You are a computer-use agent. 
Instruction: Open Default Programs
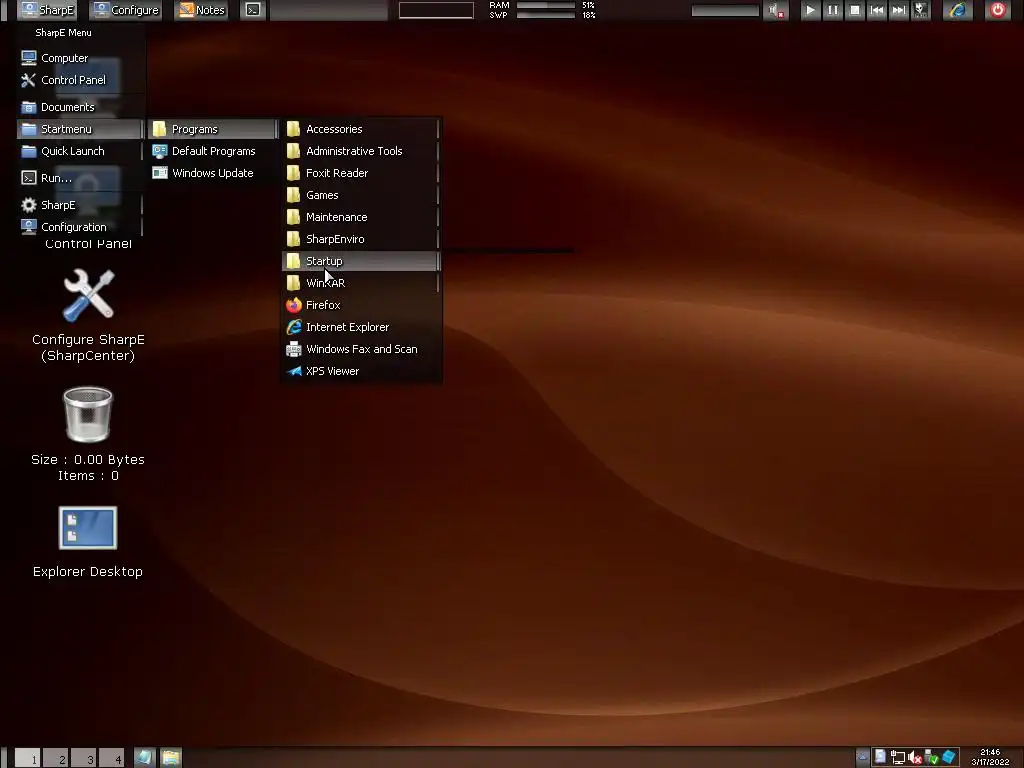pos(214,151)
